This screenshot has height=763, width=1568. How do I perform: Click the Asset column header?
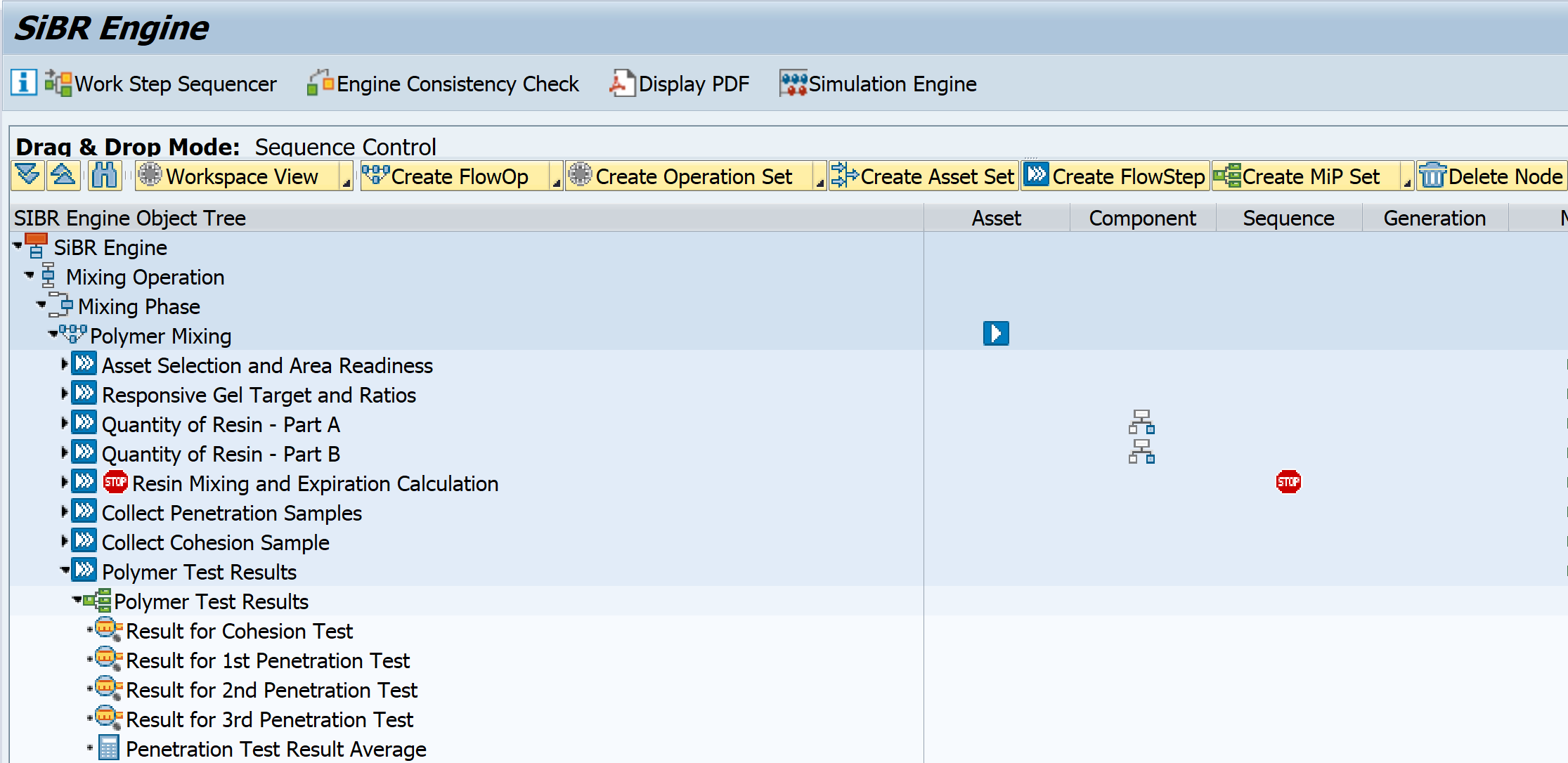click(996, 219)
